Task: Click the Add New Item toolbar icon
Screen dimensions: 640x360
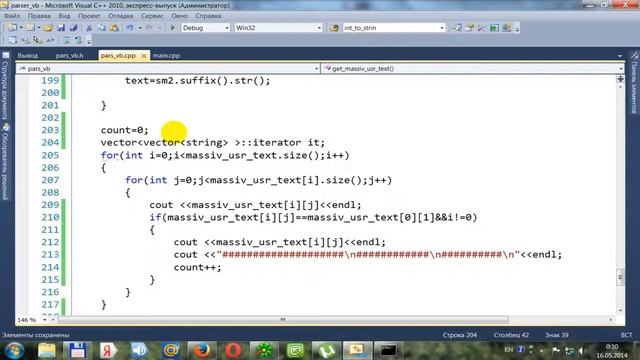Action: [x=31, y=28]
